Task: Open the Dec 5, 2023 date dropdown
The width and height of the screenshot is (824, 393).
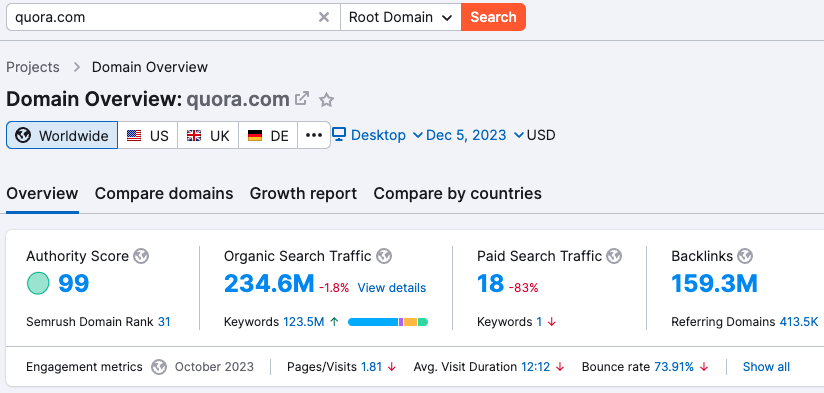Action: (475, 136)
